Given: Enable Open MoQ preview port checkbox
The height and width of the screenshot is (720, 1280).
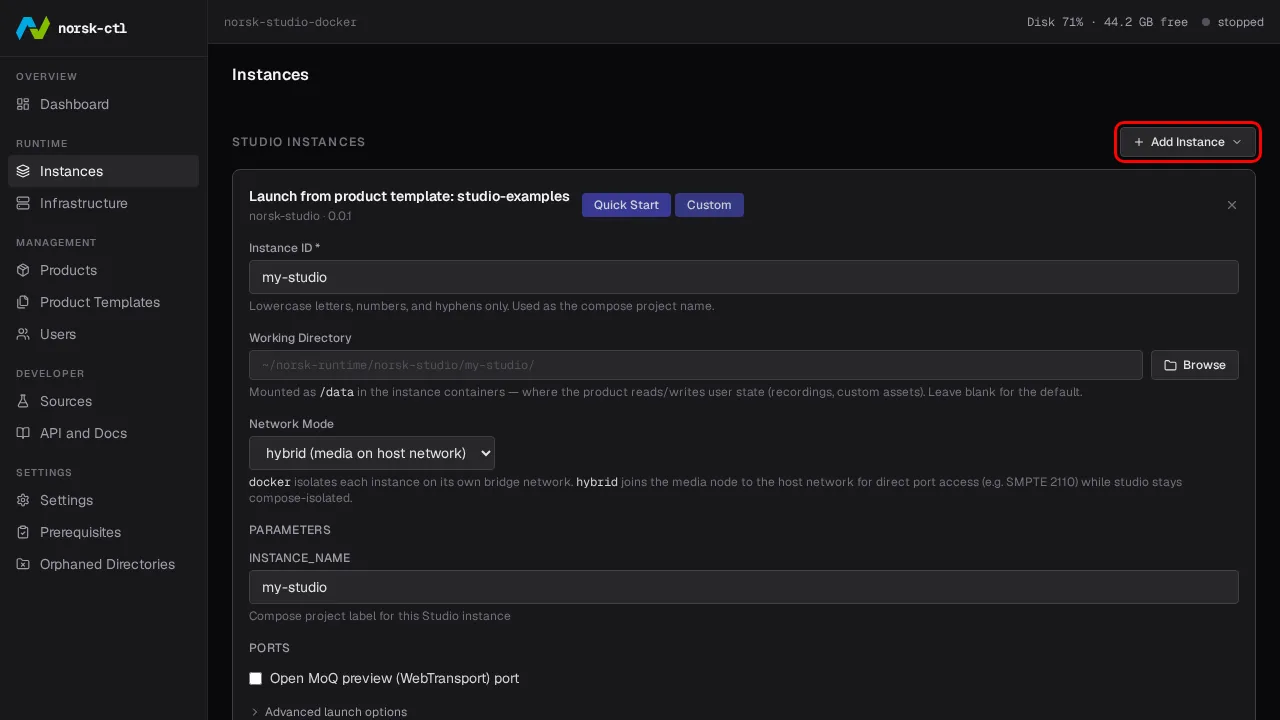Looking at the screenshot, I should click(x=256, y=678).
